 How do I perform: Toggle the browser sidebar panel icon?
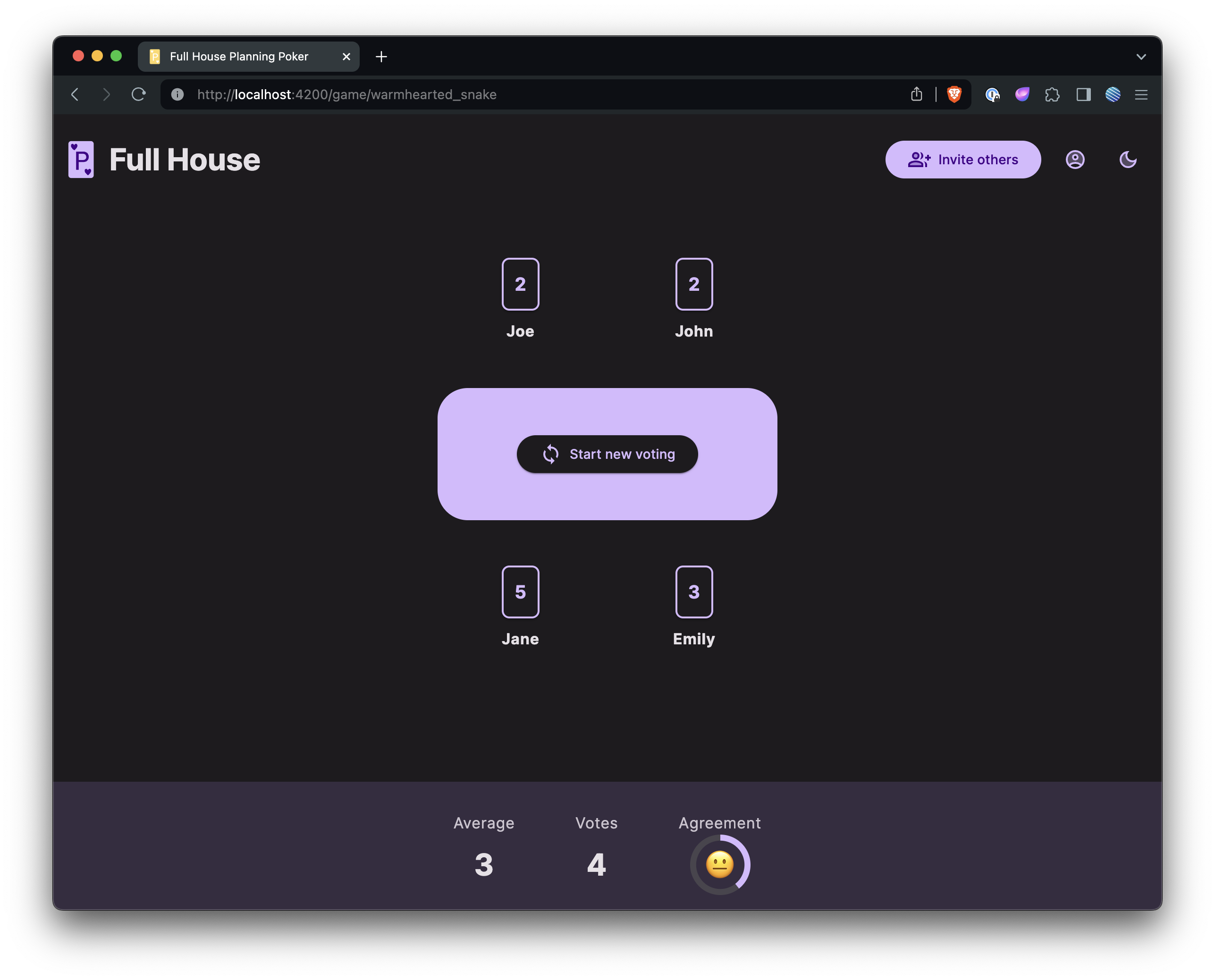point(1083,94)
